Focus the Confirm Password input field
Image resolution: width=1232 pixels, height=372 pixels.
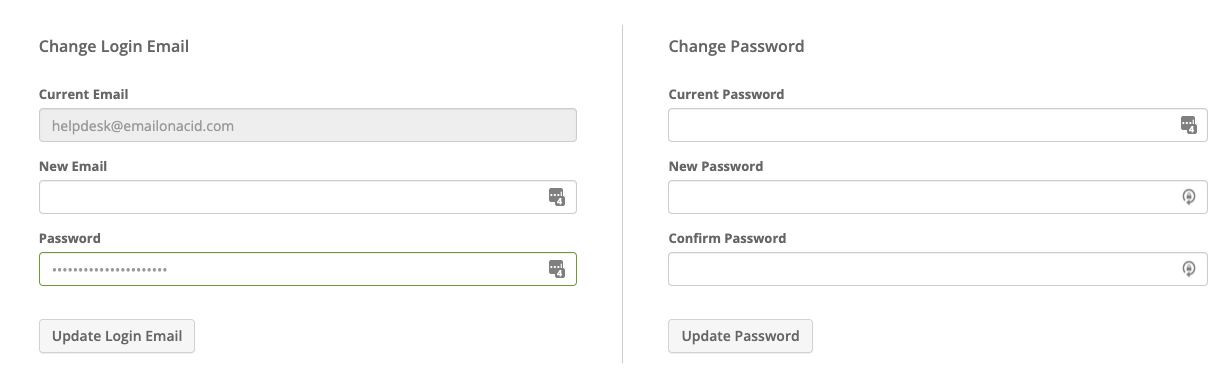click(938, 269)
